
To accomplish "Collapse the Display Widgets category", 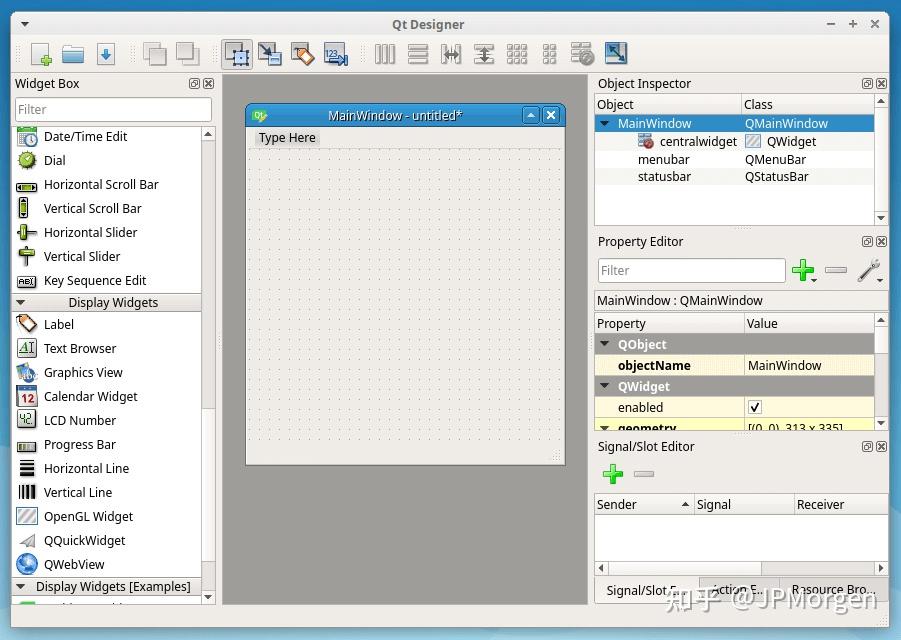I will (x=22, y=302).
